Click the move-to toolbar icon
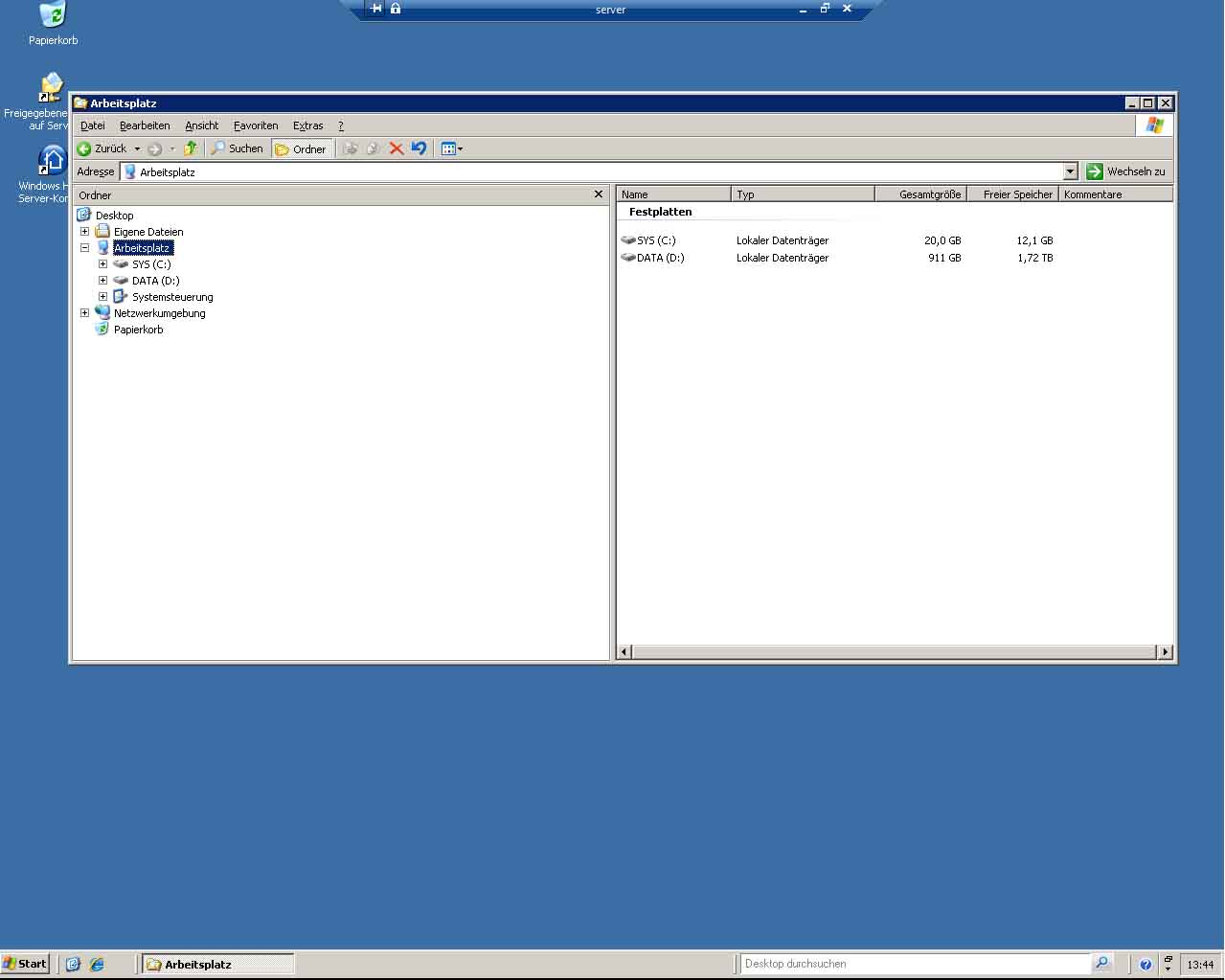Screen dimensions: 1225x980 [x=350, y=148]
